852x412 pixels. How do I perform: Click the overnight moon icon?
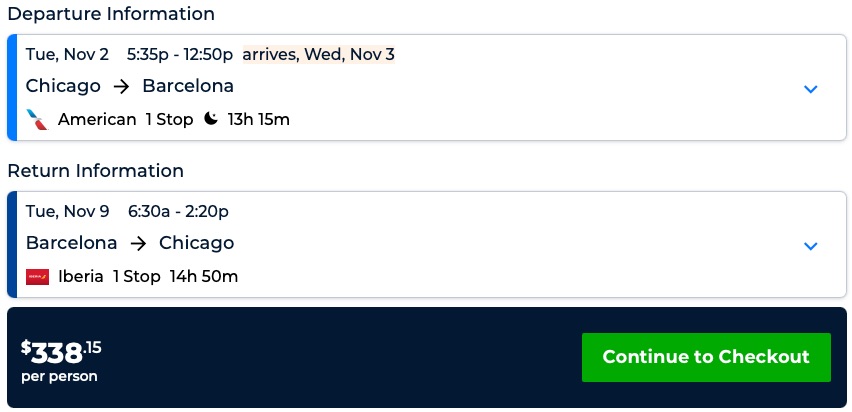coord(210,120)
